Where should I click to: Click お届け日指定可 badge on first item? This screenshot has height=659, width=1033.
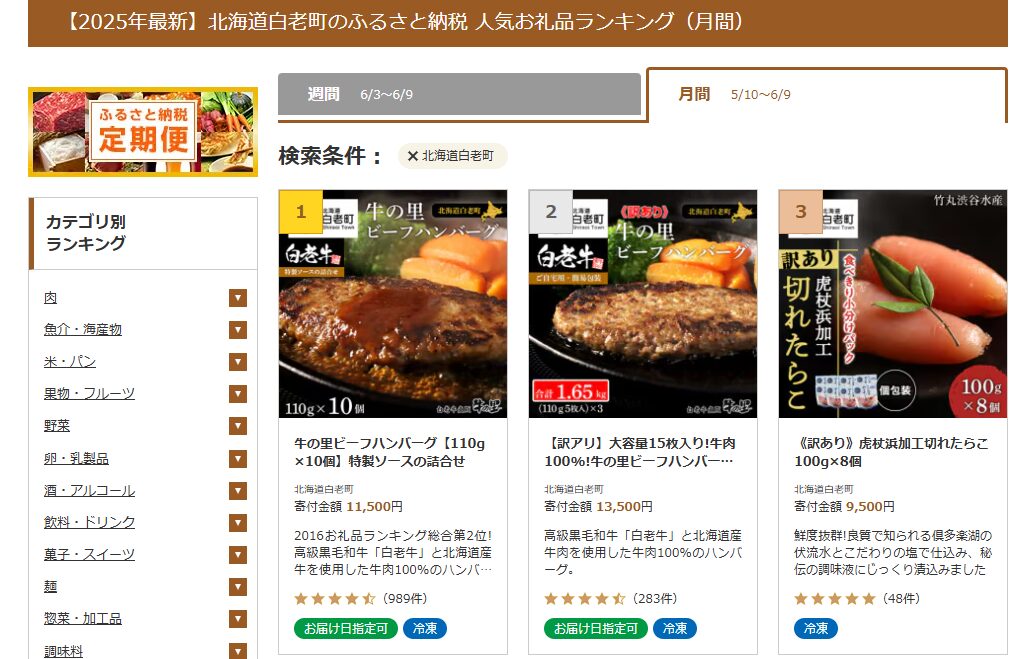(x=345, y=629)
